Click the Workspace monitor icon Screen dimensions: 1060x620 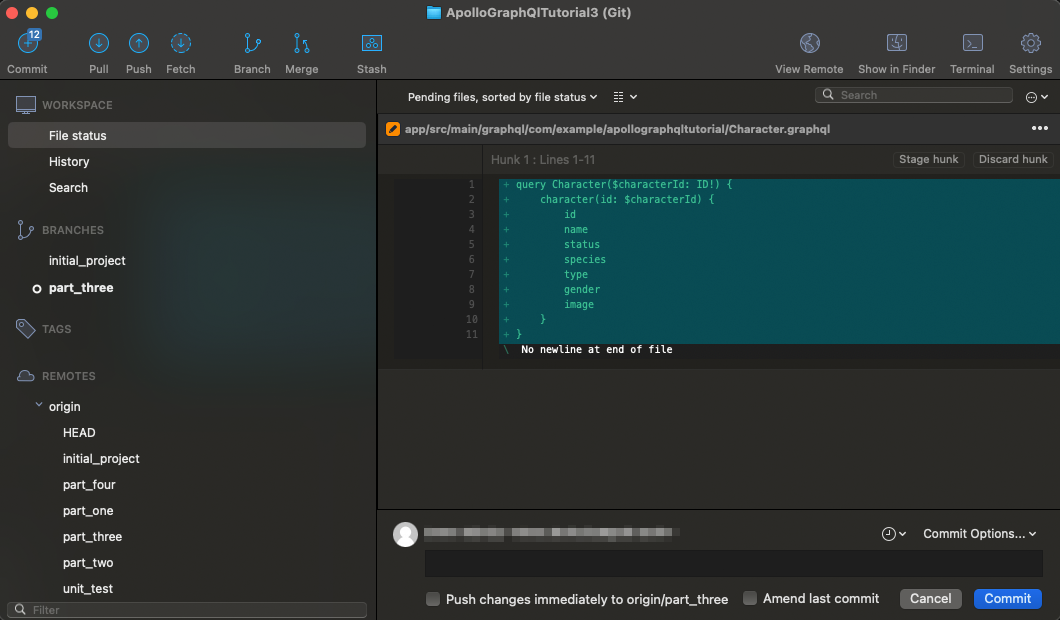(26, 105)
